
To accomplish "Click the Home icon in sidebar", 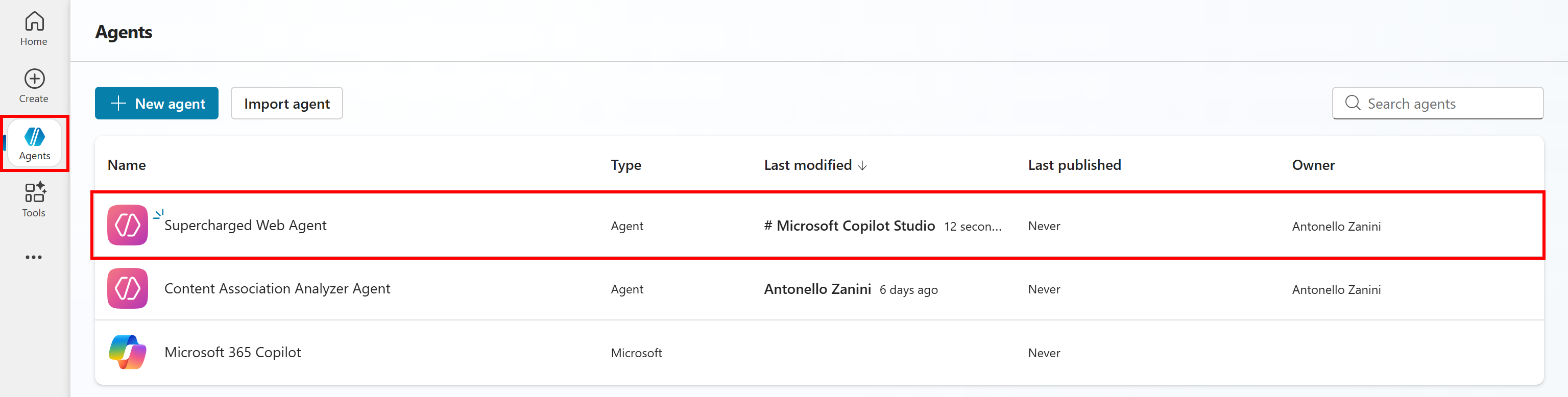I will (34, 22).
